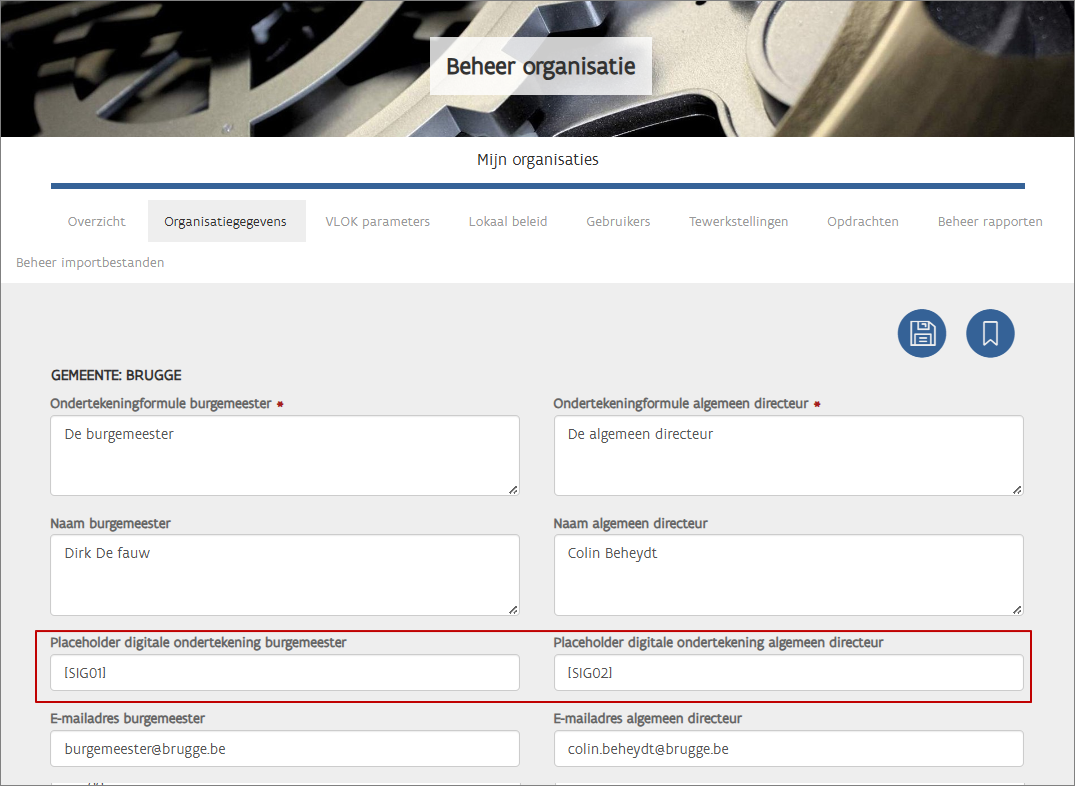
Task: Focus the Ondertekeningformule burgemeester text area
Action: (x=284, y=455)
